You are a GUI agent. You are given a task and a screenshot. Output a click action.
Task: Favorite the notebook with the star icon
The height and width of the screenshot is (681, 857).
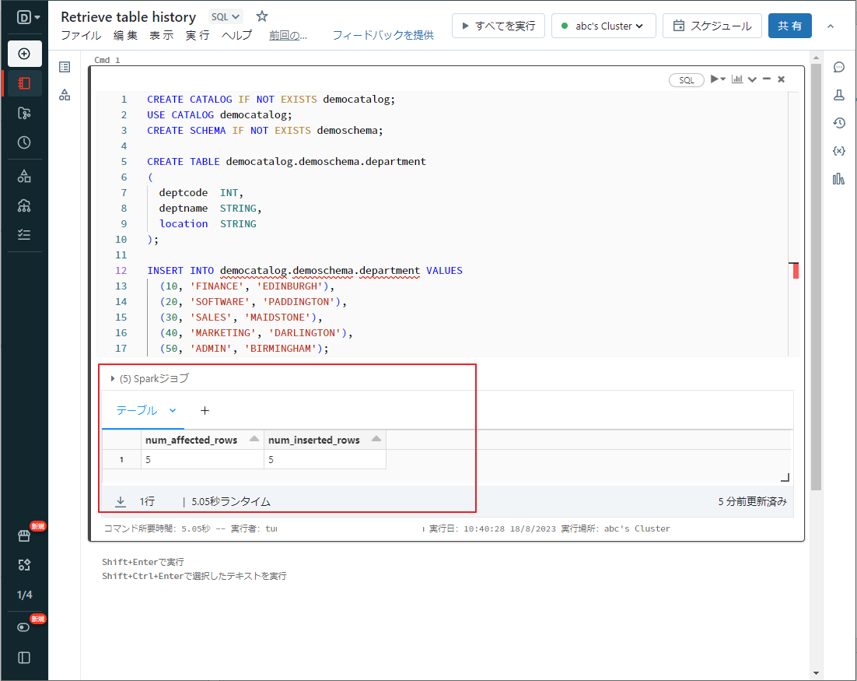[x=262, y=17]
